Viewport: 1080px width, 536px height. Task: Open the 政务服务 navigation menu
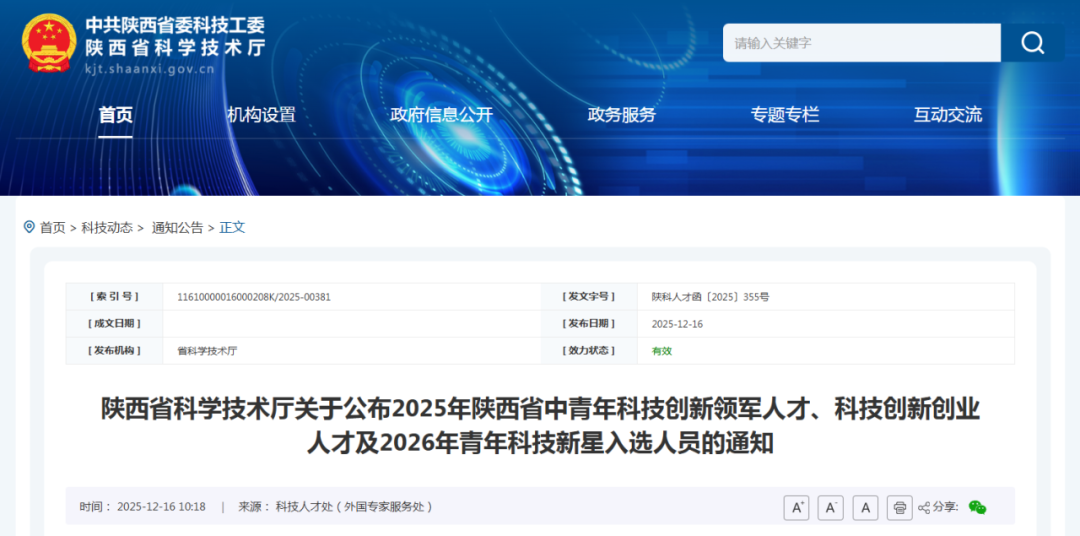621,115
